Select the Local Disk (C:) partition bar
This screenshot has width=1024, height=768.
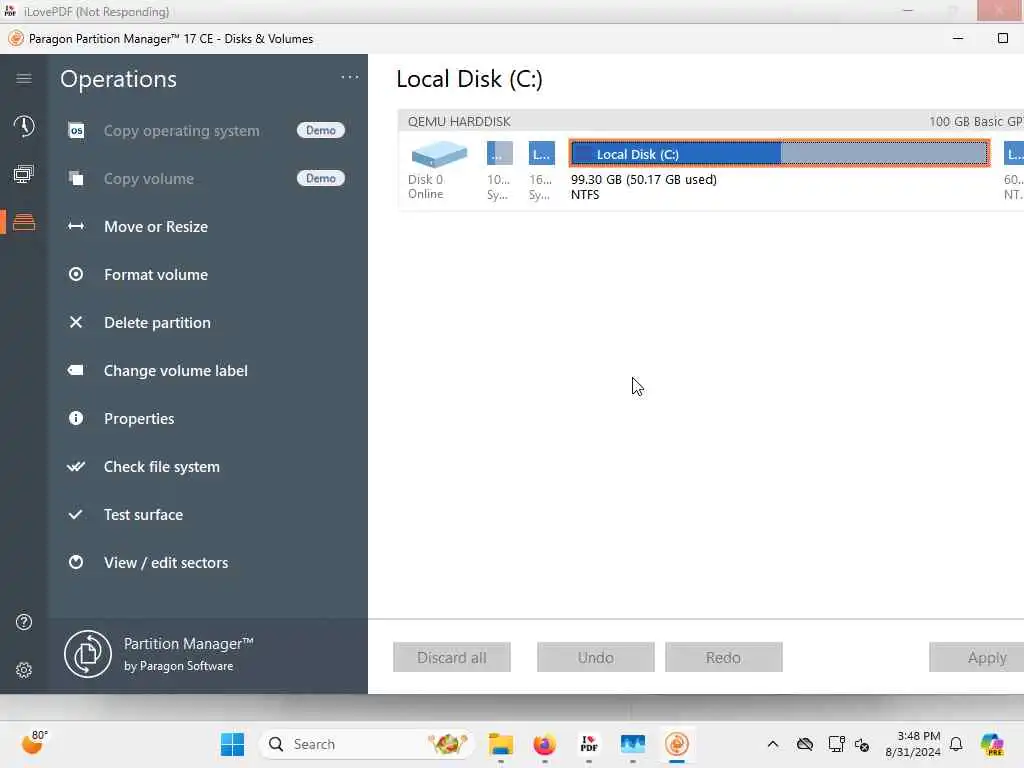click(779, 153)
